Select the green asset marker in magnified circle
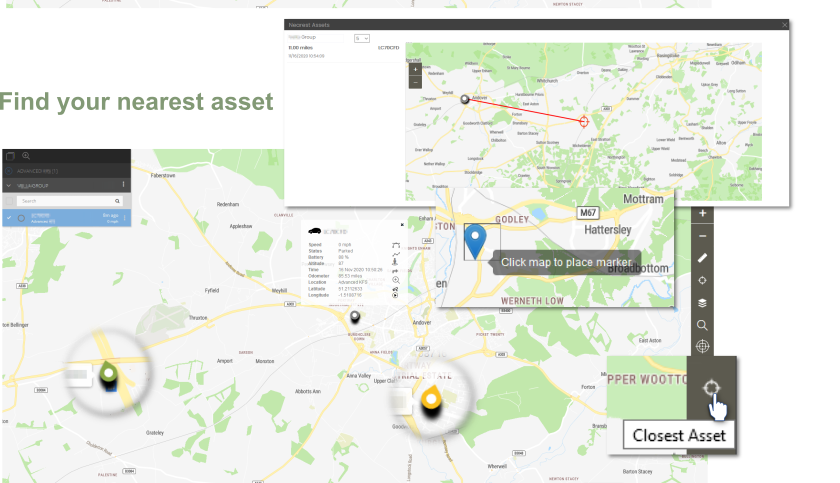The width and height of the screenshot is (840, 483). 109,373
